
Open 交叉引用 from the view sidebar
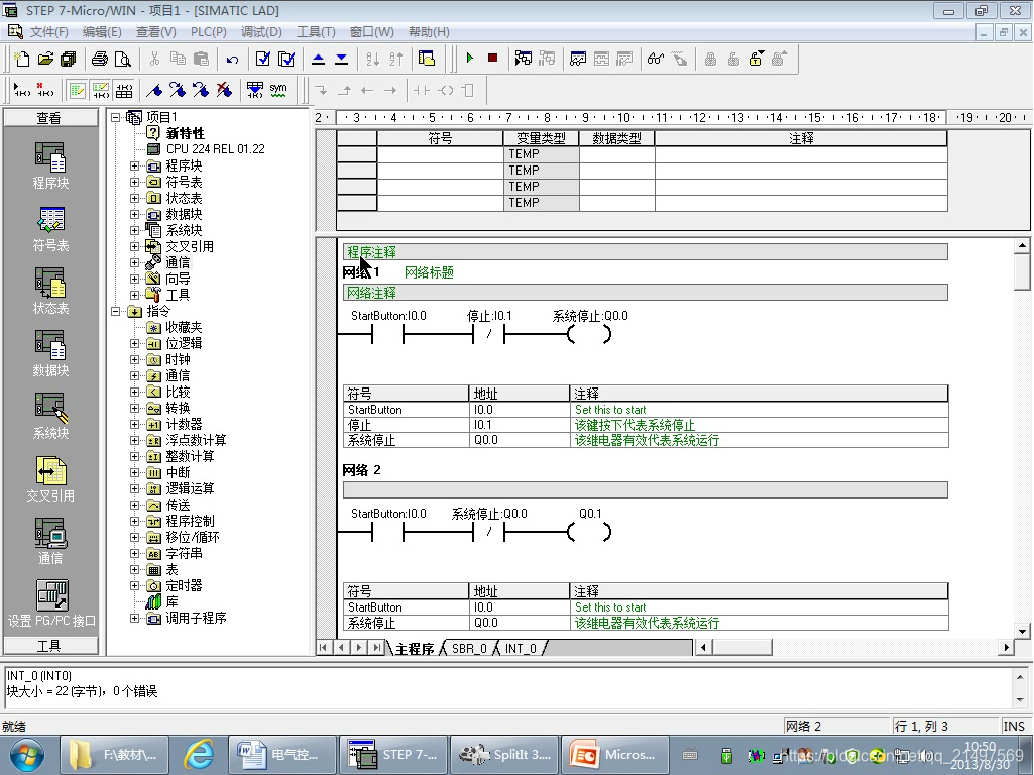[x=50, y=480]
